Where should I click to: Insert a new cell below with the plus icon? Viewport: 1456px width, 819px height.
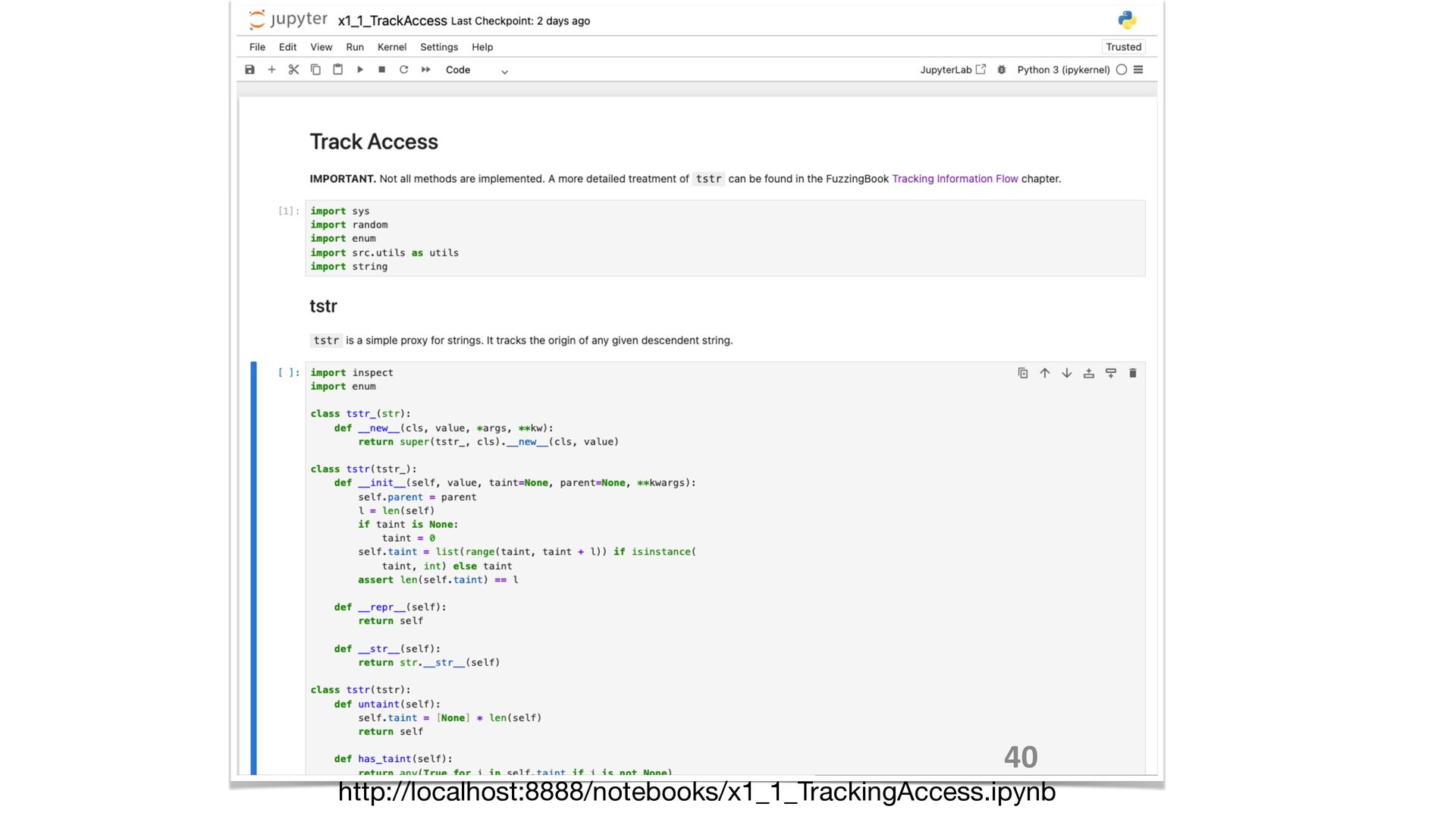pyautogui.click(x=271, y=70)
